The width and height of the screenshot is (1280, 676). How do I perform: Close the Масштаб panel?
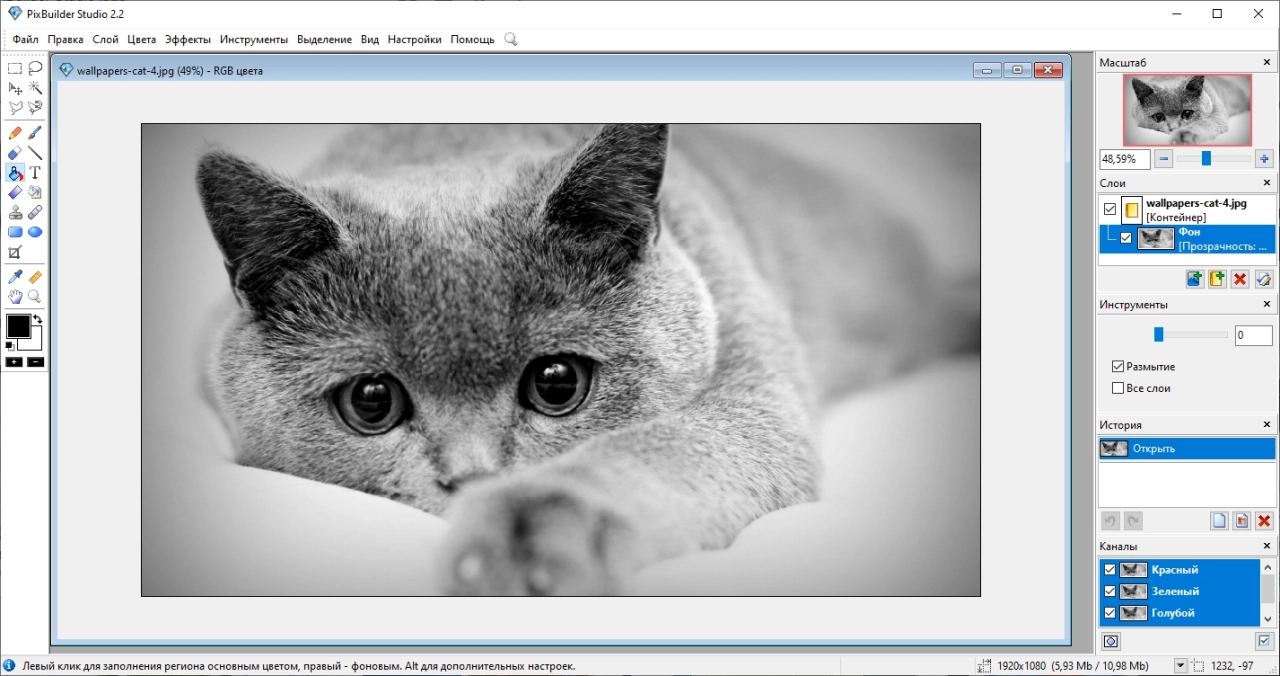click(x=1266, y=62)
